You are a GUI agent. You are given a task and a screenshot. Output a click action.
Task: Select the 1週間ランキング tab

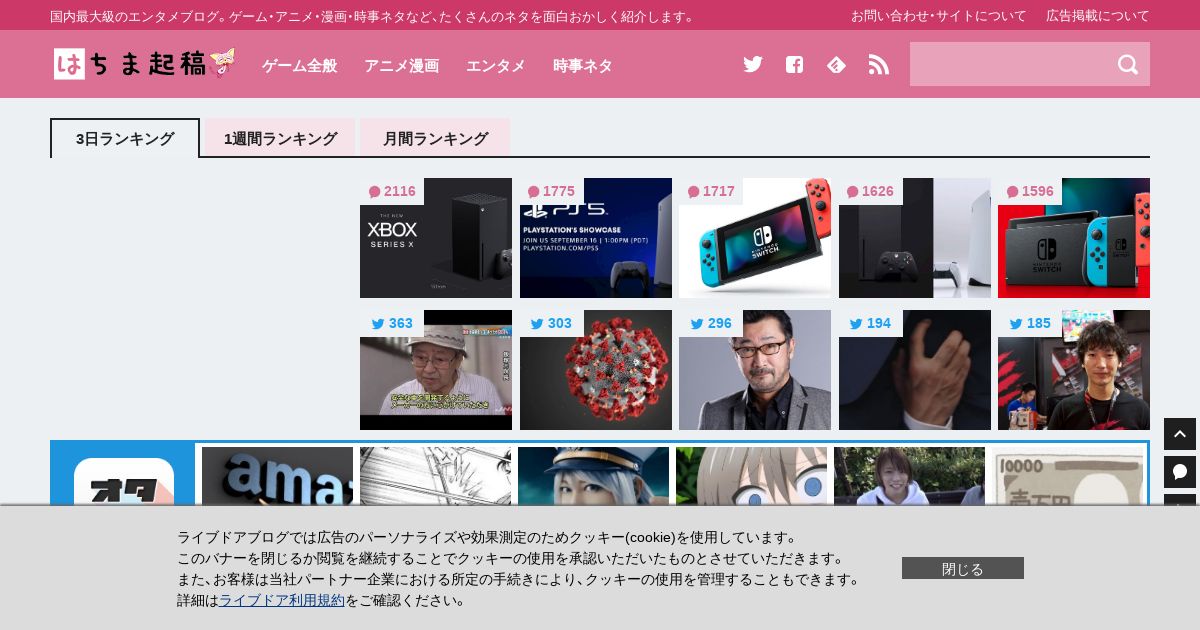click(x=280, y=138)
